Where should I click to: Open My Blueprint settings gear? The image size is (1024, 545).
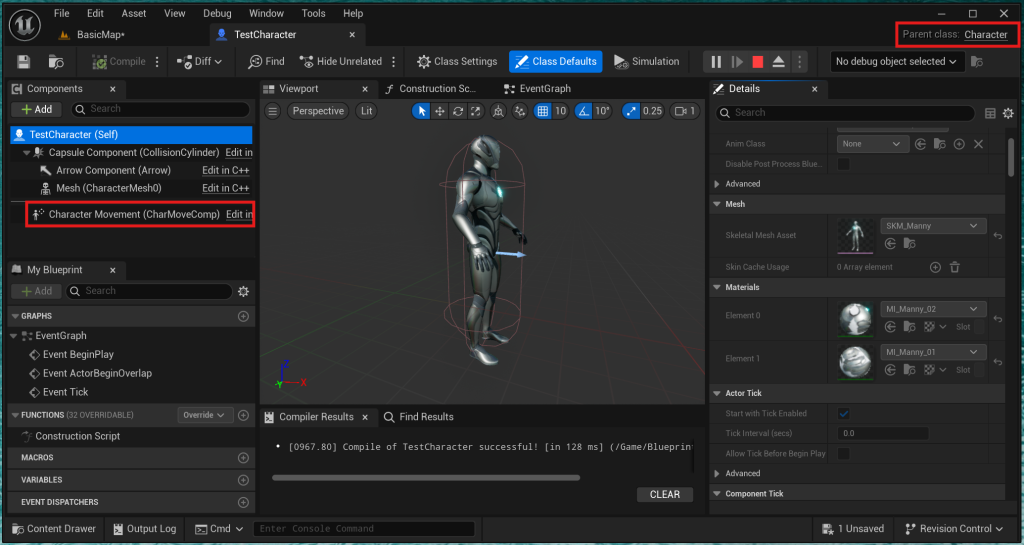(244, 291)
